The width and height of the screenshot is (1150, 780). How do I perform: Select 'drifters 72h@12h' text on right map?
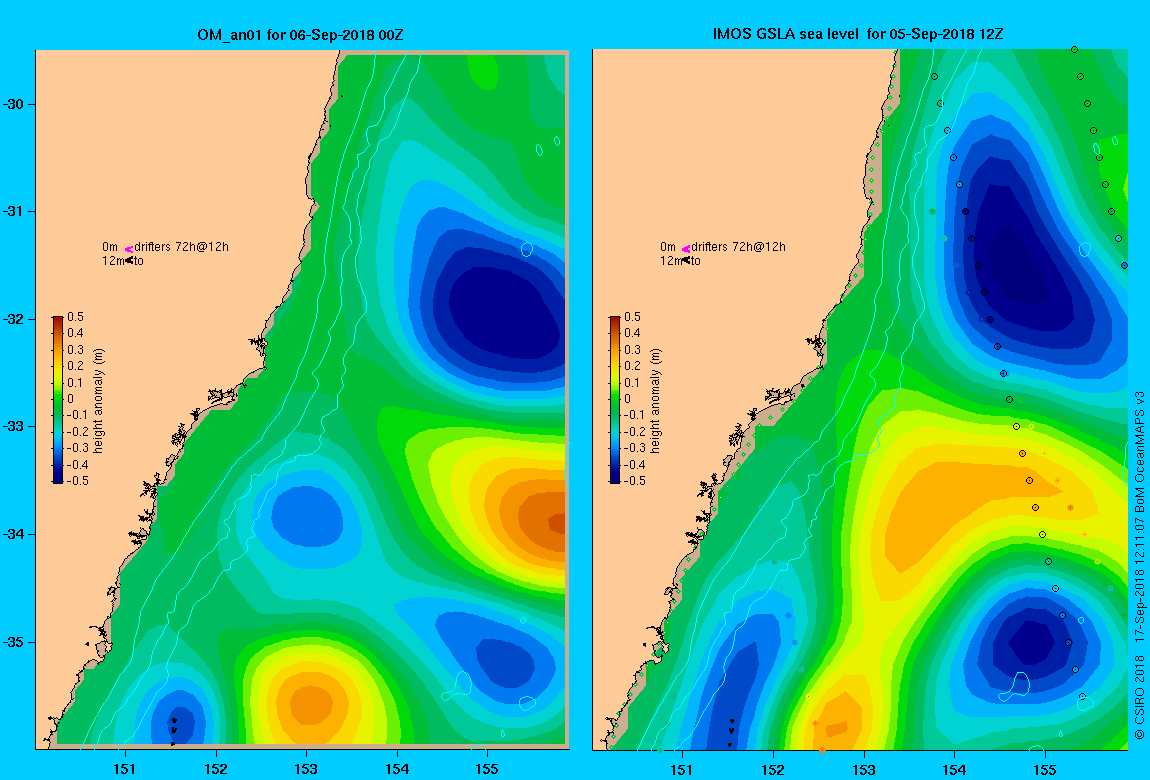click(x=738, y=247)
